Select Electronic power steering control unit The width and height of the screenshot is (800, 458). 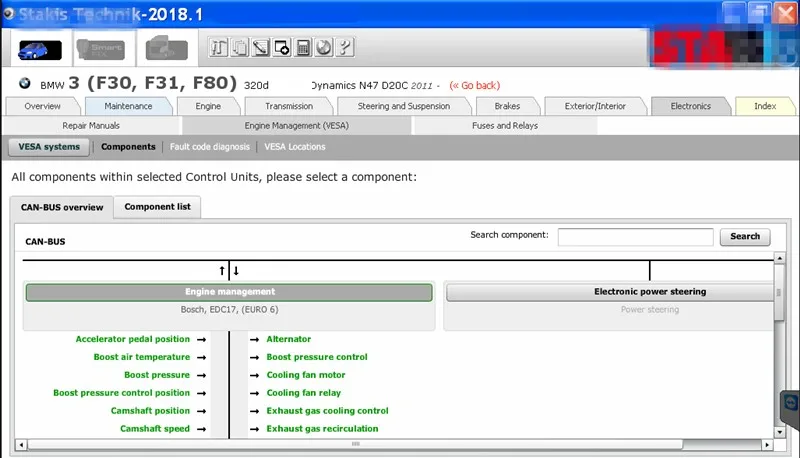click(610, 292)
